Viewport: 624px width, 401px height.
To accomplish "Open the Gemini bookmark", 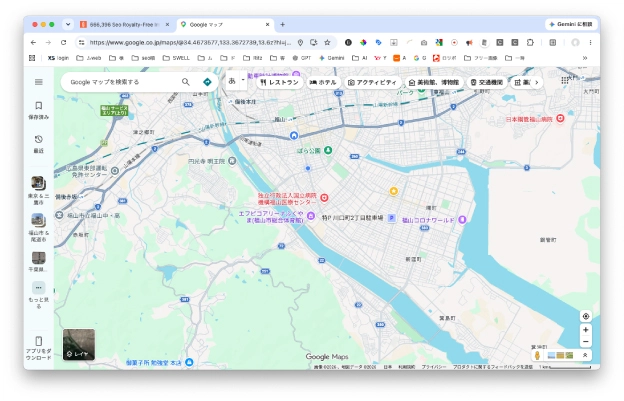I will point(332,58).
